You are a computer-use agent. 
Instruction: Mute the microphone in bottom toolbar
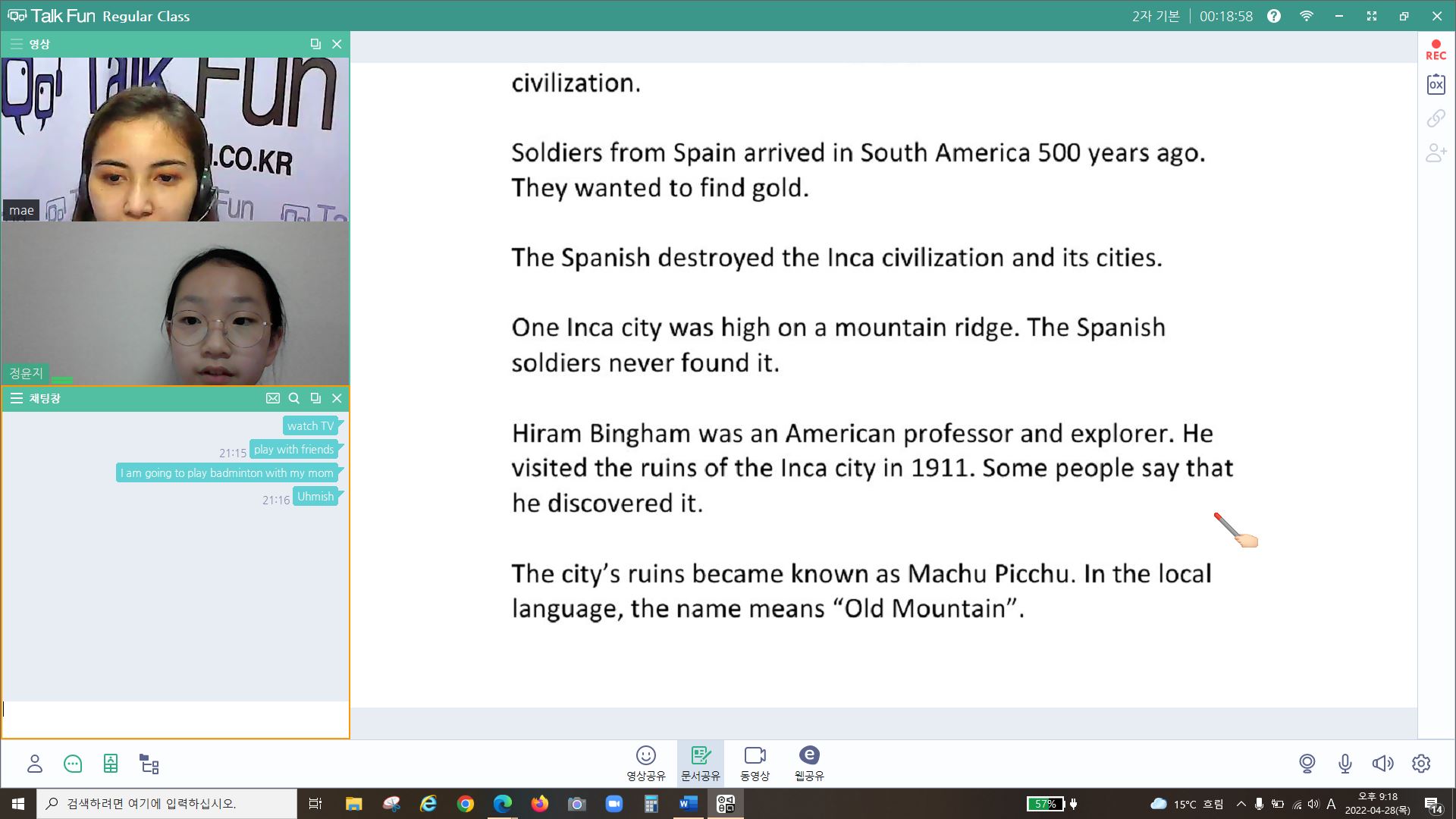1345,764
